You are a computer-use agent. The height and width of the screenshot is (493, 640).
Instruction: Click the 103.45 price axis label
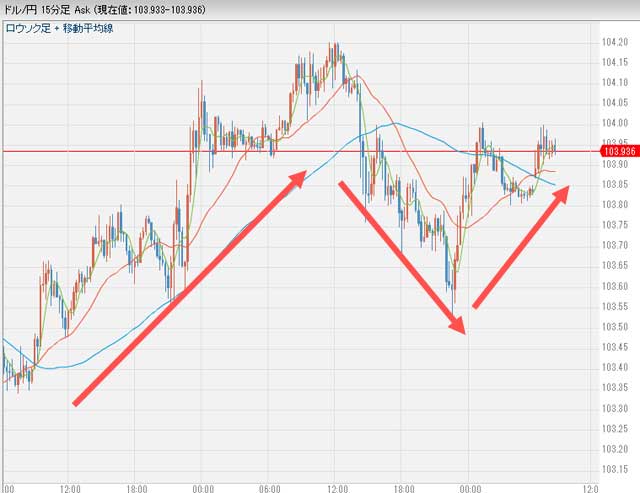click(x=615, y=347)
